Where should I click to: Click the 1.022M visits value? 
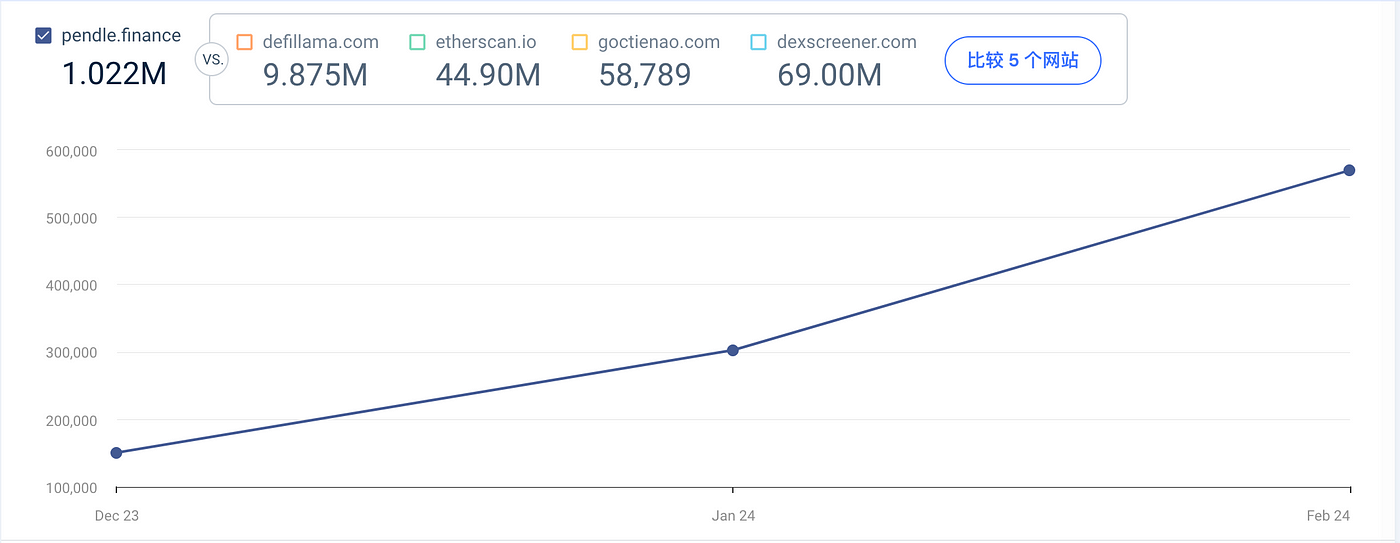point(114,73)
